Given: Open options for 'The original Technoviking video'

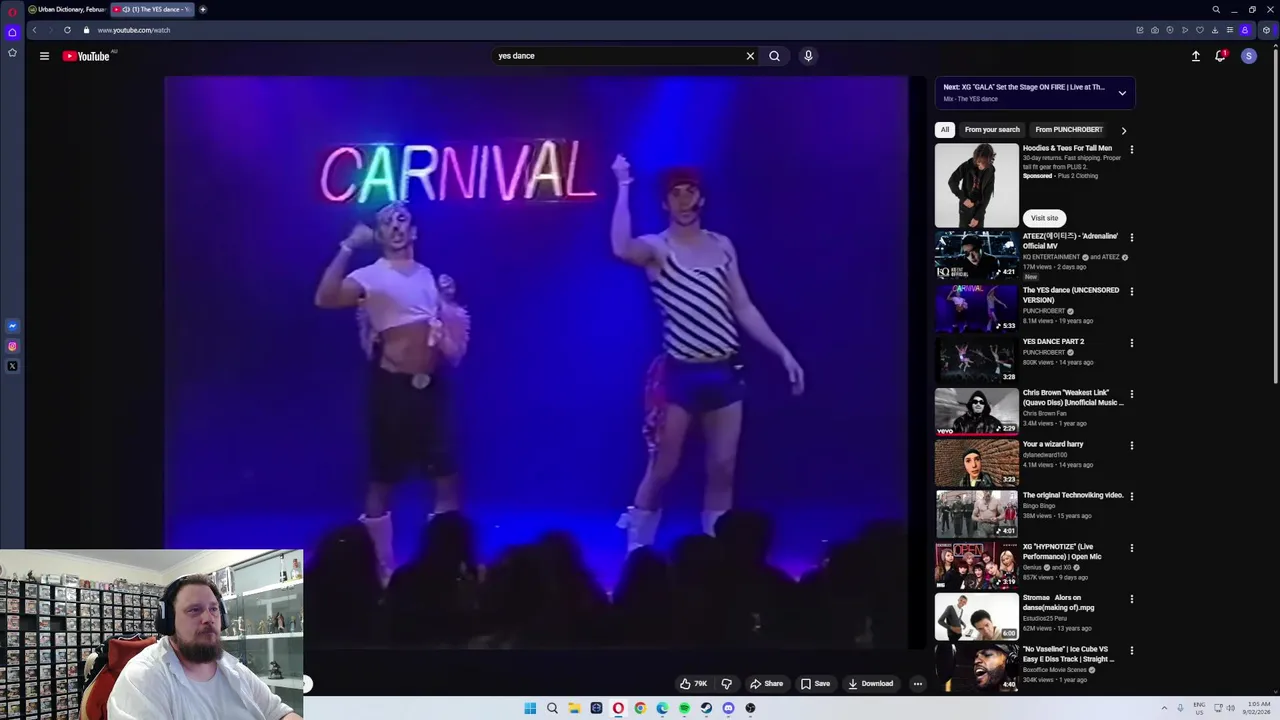Looking at the screenshot, I should (1131, 496).
